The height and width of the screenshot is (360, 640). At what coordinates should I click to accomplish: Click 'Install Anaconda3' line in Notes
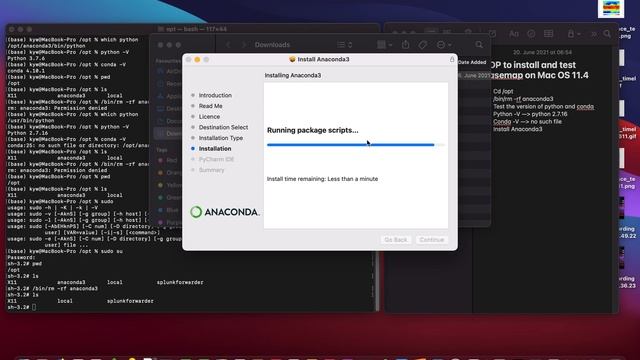click(518, 129)
